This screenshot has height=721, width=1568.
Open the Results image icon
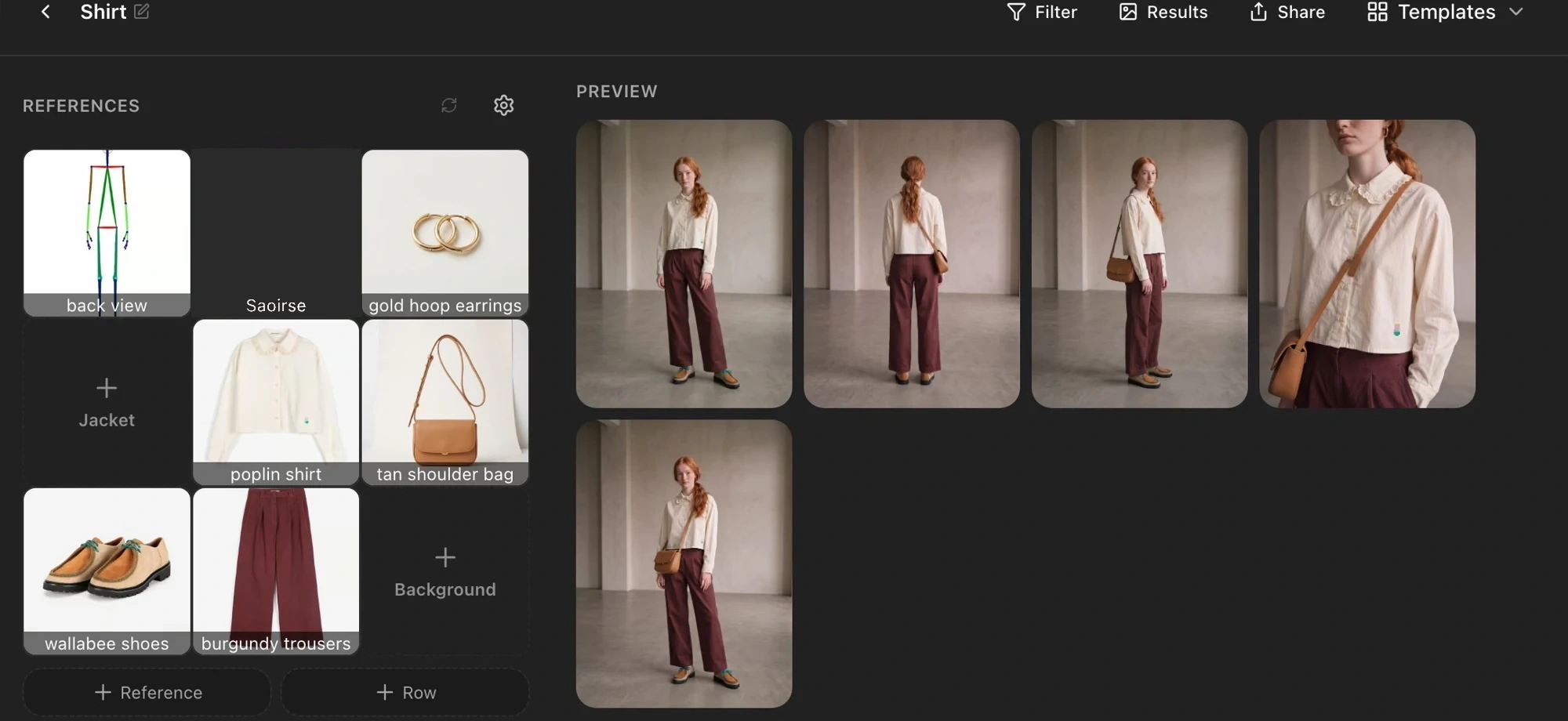pos(1128,12)
